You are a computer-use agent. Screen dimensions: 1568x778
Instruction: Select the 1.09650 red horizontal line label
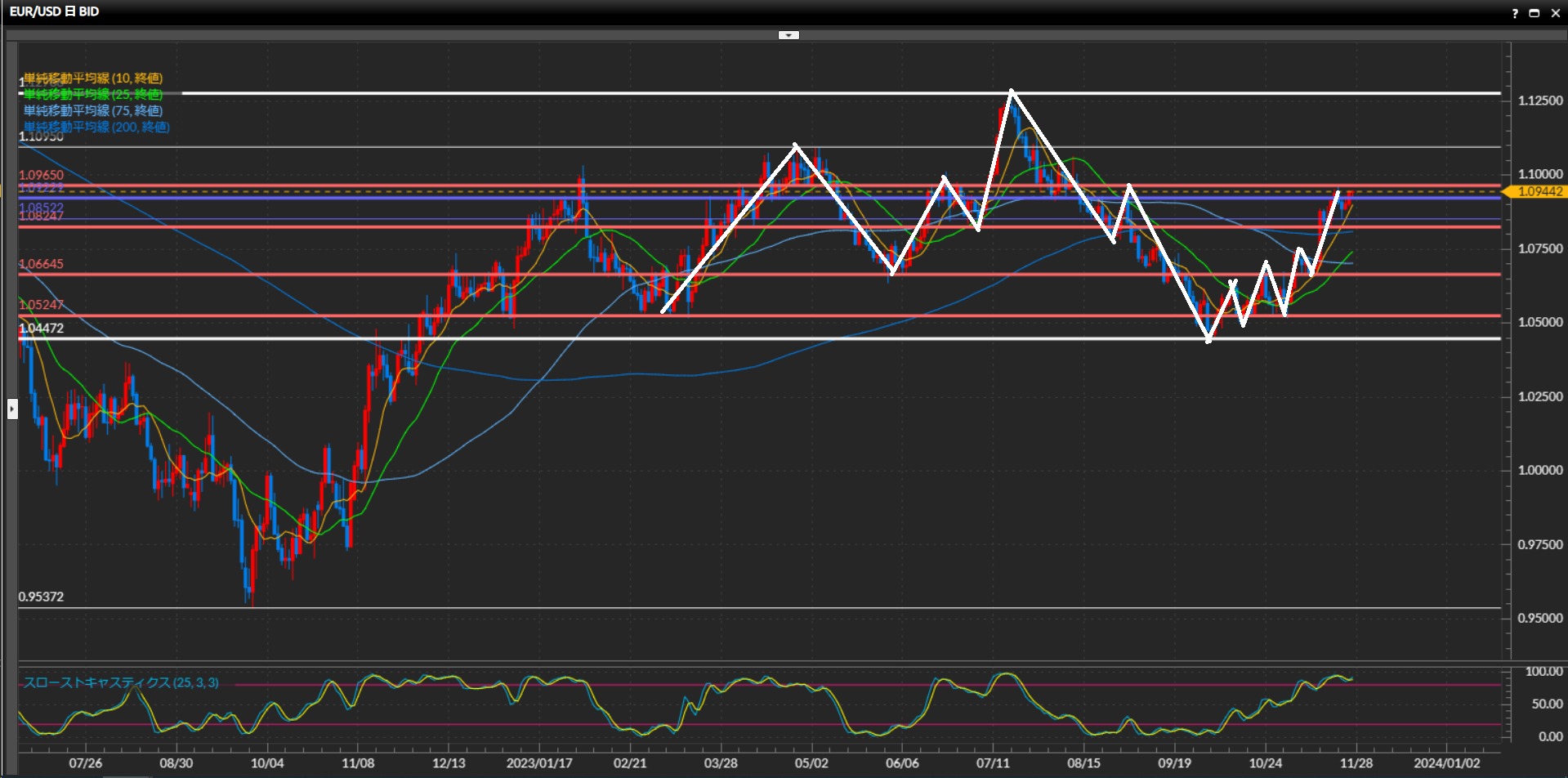[41, 175]
